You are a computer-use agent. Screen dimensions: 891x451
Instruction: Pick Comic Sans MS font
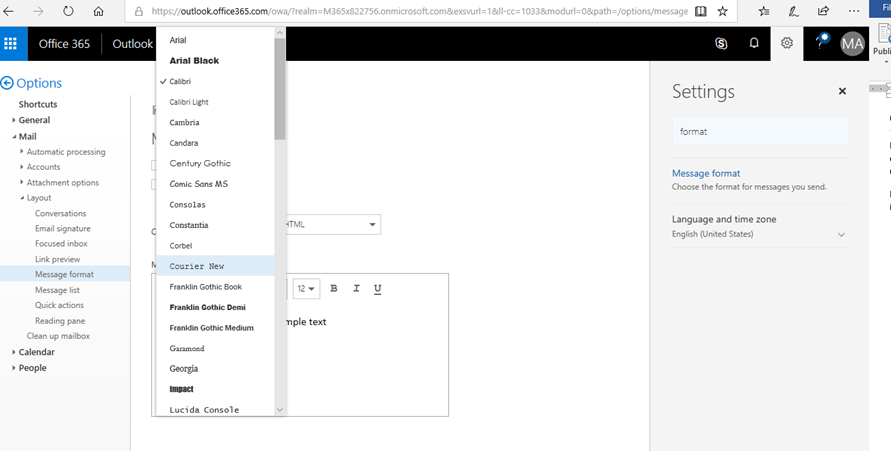(215, 184)
